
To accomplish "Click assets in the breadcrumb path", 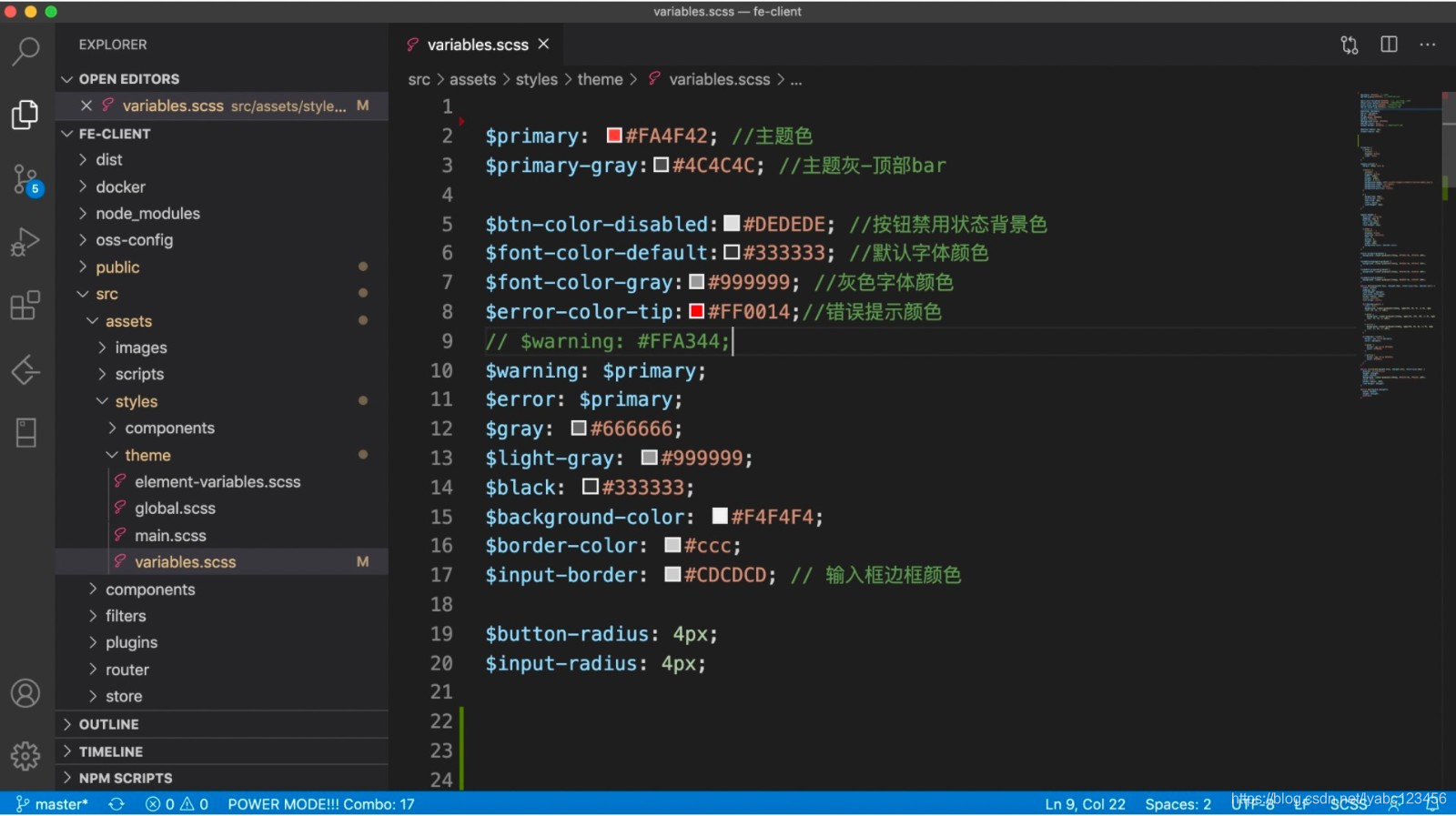I will (473, 80).
